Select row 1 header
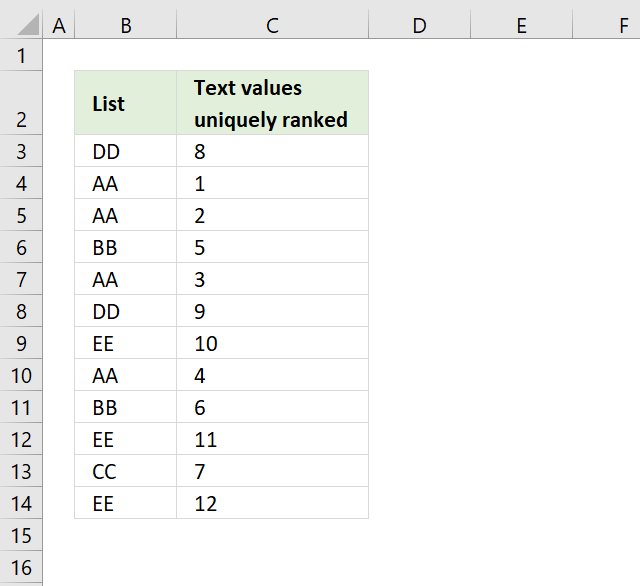The width and height of the screenshot is (640, 586). pos(21,55)
